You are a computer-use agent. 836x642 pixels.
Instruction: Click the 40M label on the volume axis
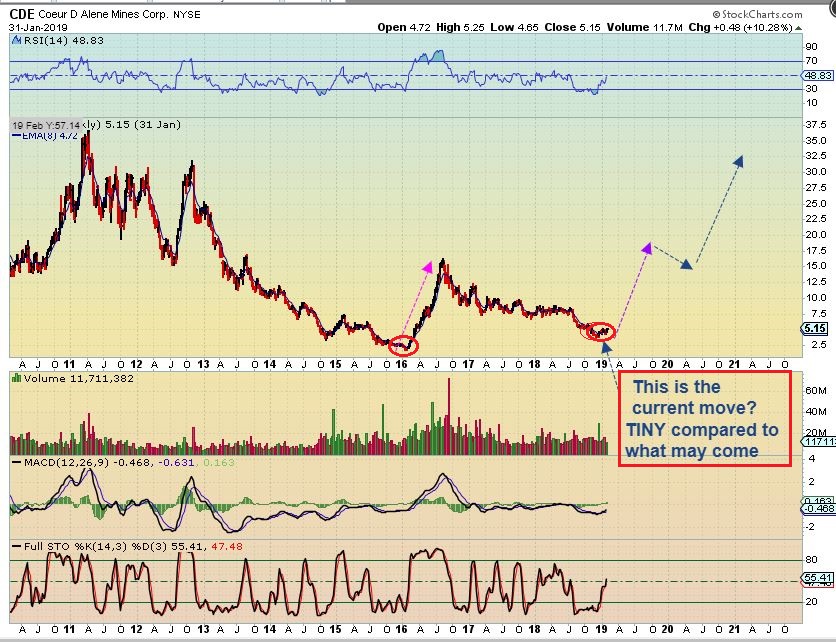click(816, 412)
